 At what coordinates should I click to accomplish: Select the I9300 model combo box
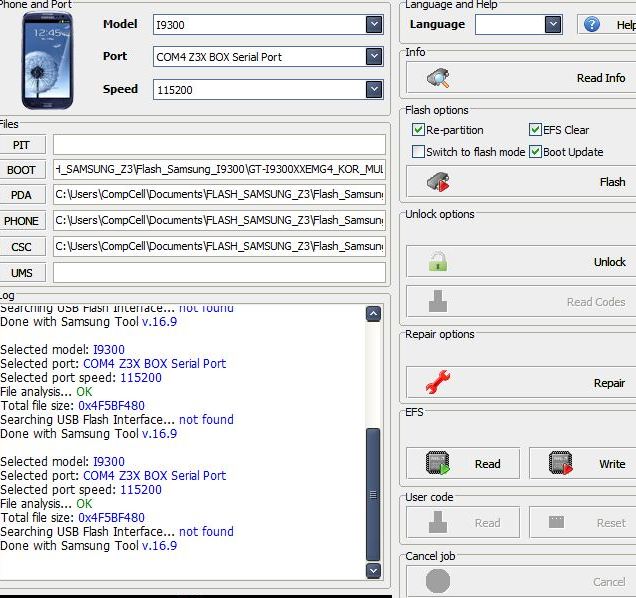268,24
